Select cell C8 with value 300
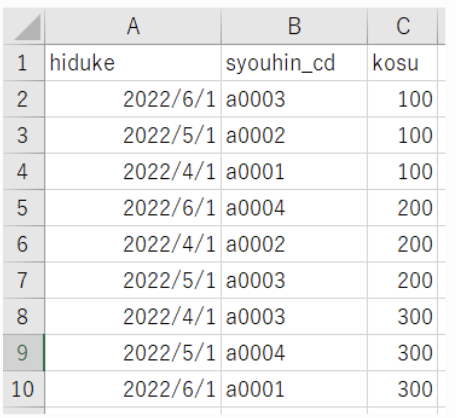456x418 pixels. 402,317
